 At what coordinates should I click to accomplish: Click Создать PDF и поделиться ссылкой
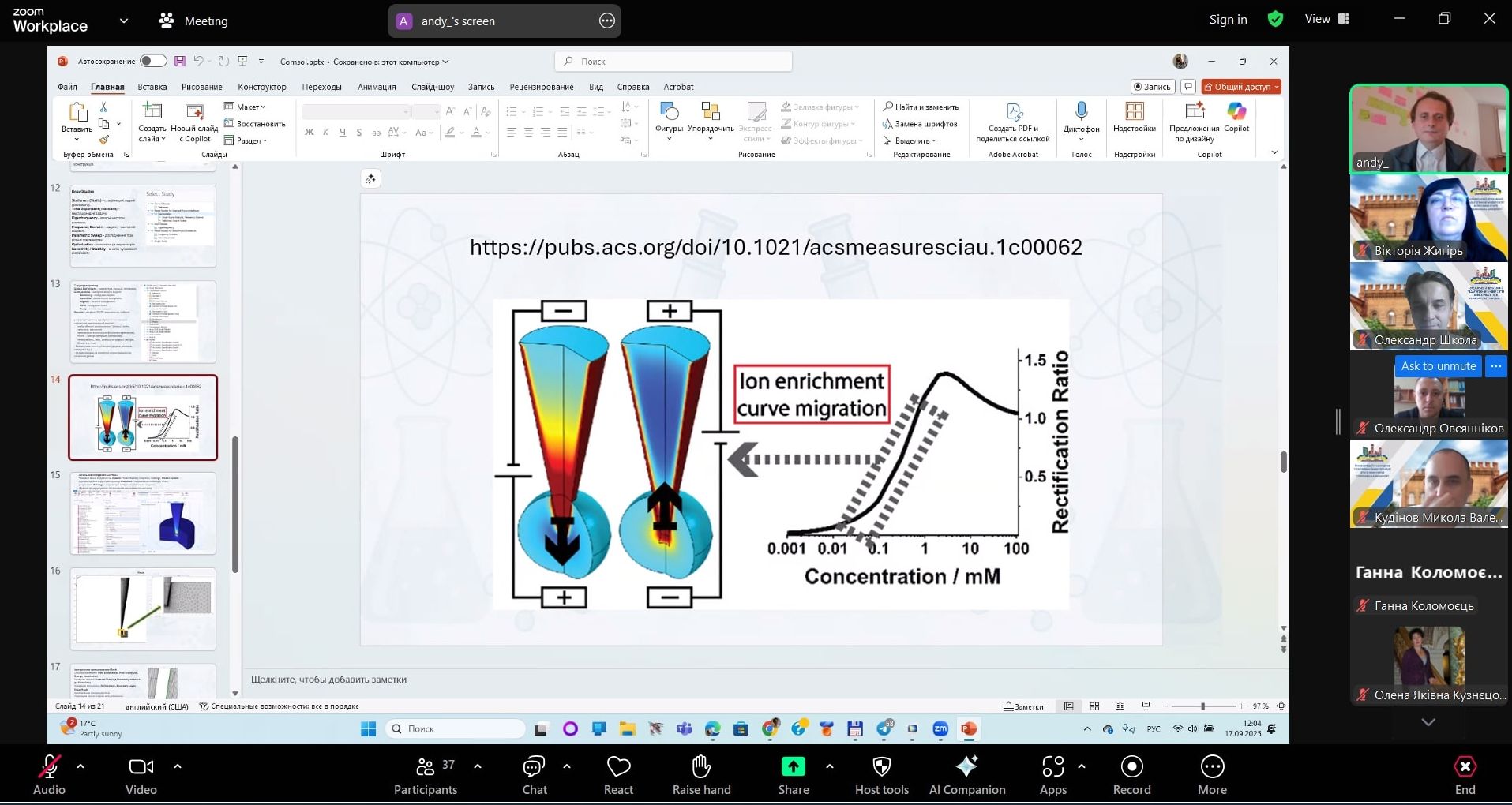point(1014,122)
